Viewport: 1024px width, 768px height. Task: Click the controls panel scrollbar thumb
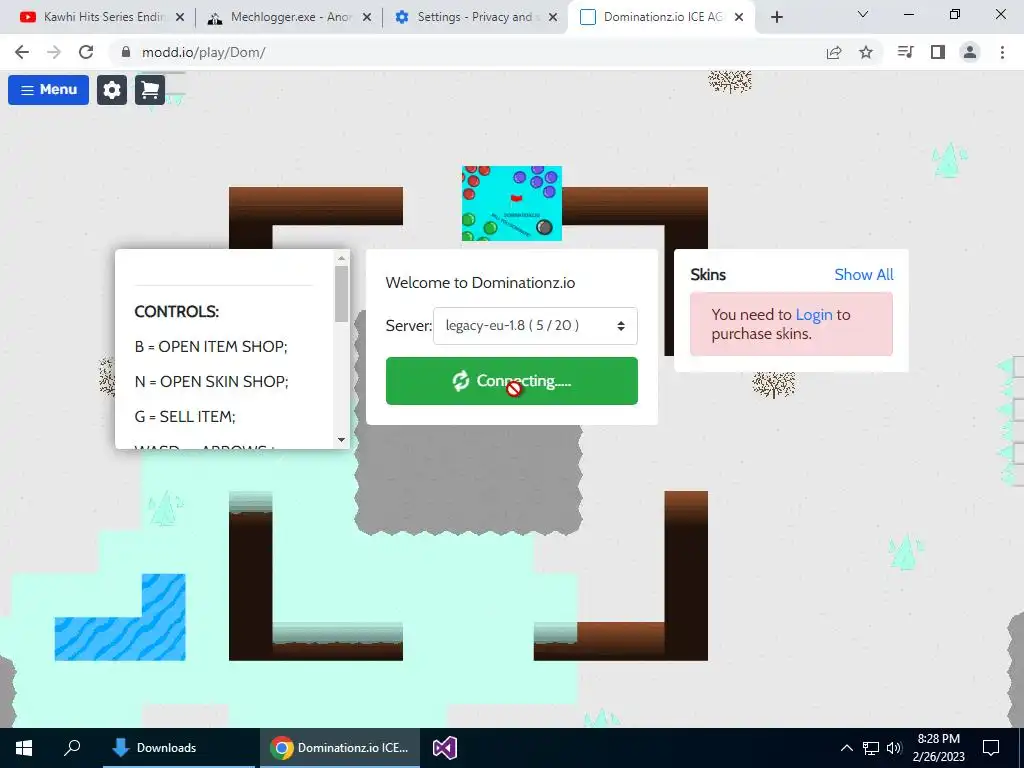click(342, 293)
